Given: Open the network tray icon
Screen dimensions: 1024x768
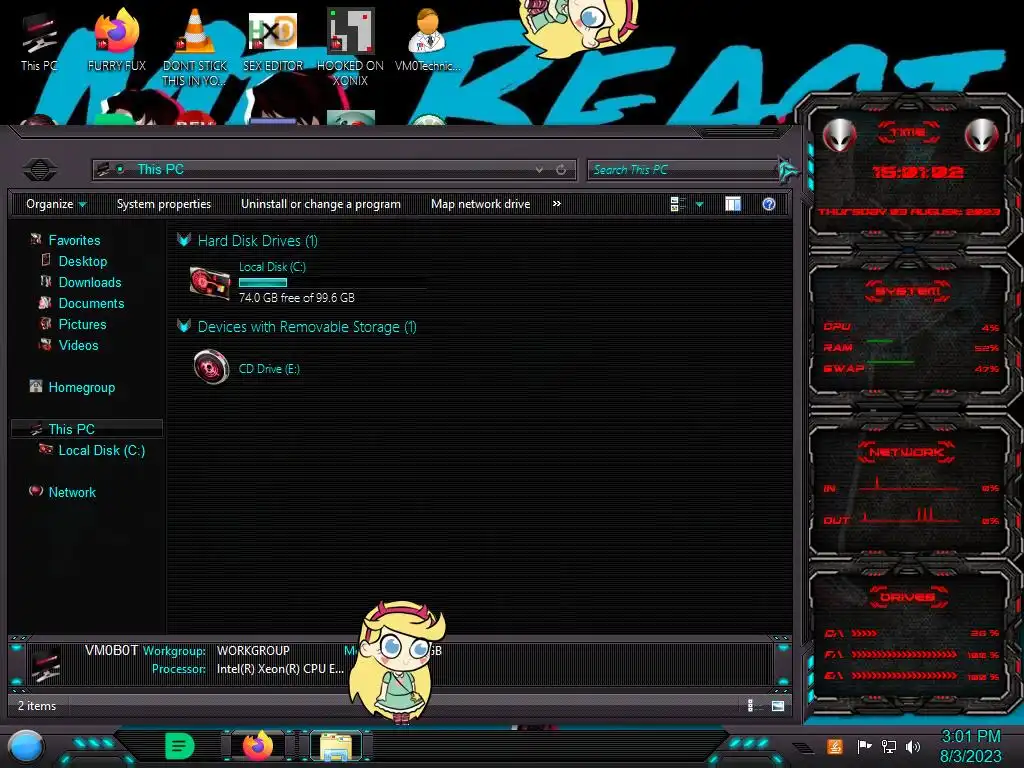Looking at the screenshot, I should coord(888,746).
